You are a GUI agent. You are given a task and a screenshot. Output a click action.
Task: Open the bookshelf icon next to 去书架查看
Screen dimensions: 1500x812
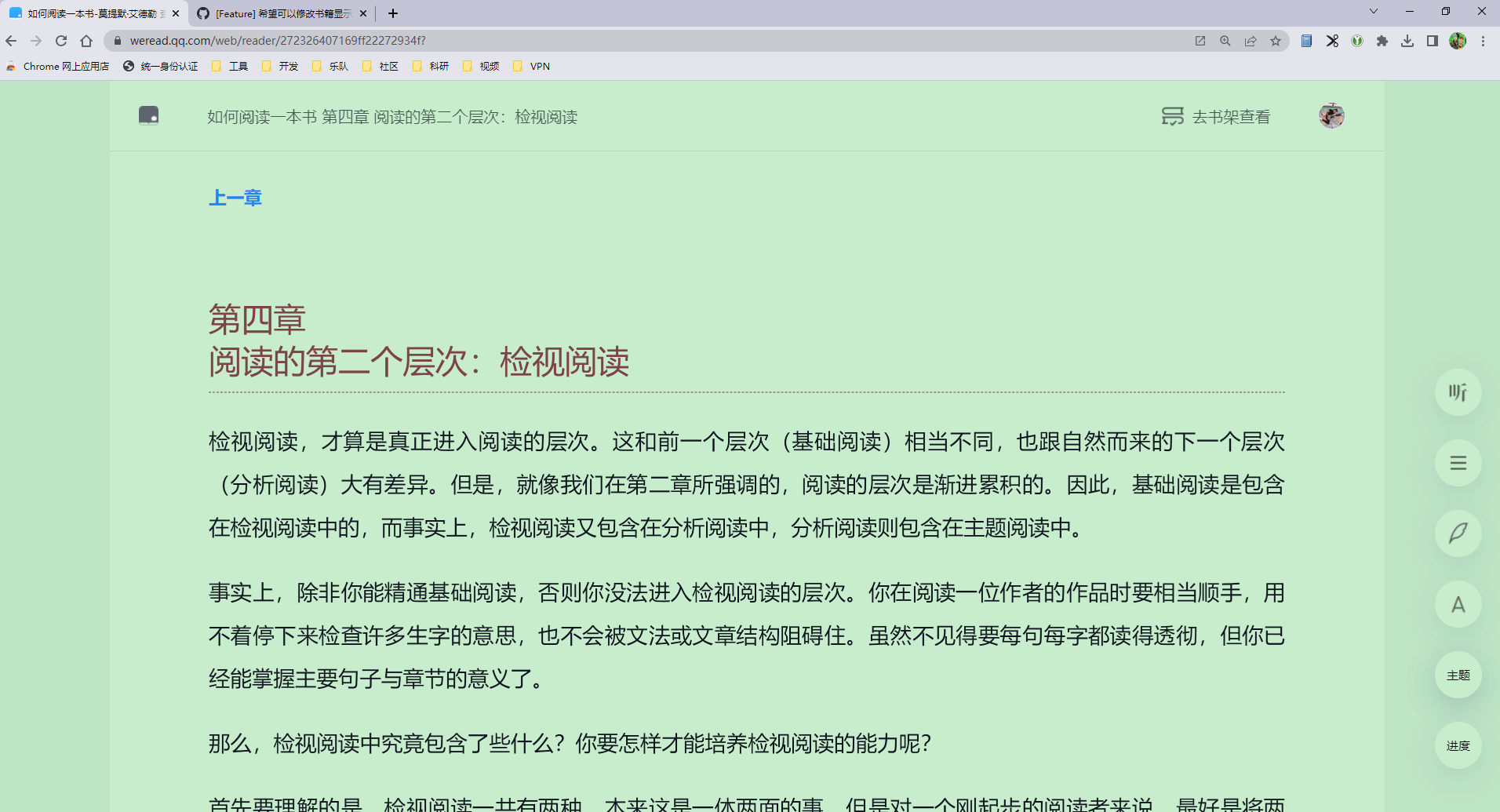pos(1171,115)
